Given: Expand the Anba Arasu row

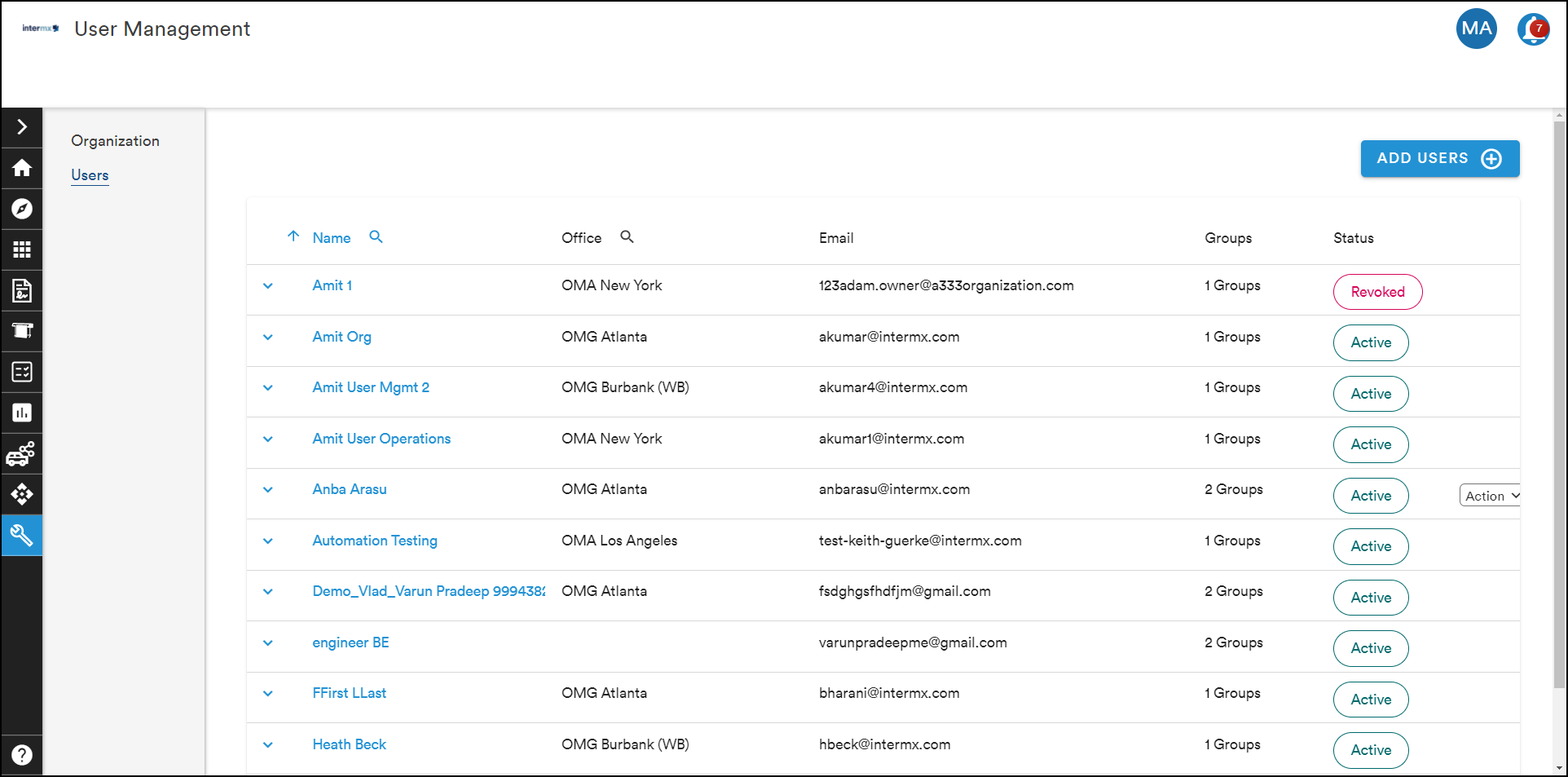Looking at the screenshot, I should pyautogui.click(x=268, y=490).
